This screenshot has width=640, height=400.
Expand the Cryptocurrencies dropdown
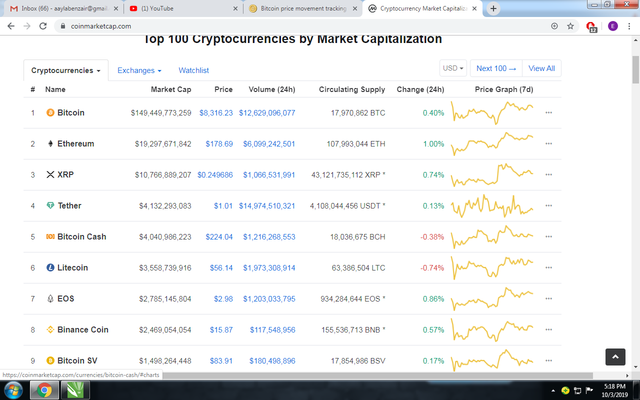pos(66,70)
